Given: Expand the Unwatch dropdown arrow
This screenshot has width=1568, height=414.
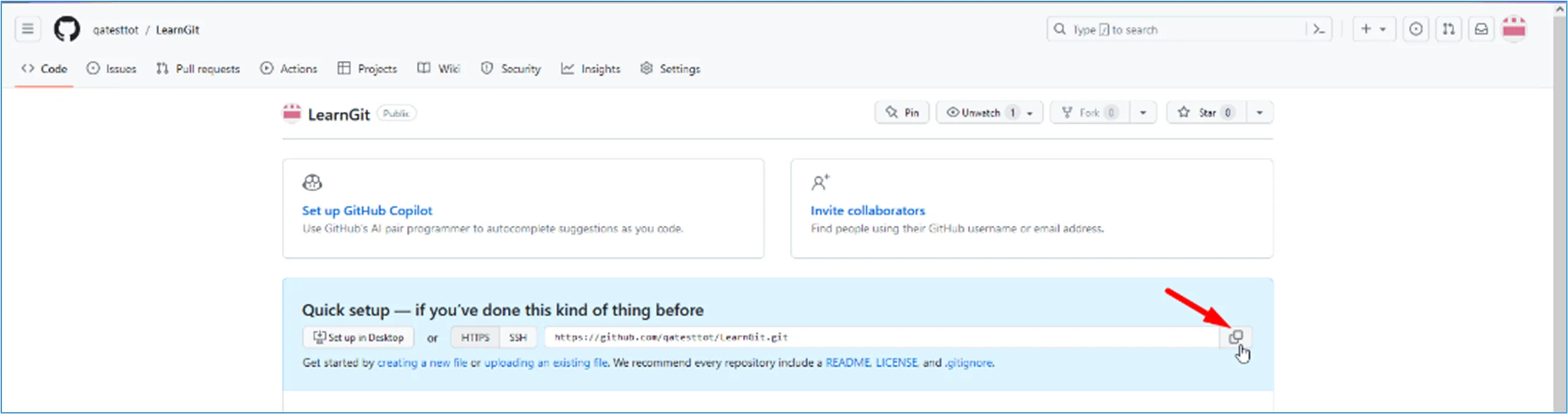Looking at the screenshot, I should pos(1030,113).
